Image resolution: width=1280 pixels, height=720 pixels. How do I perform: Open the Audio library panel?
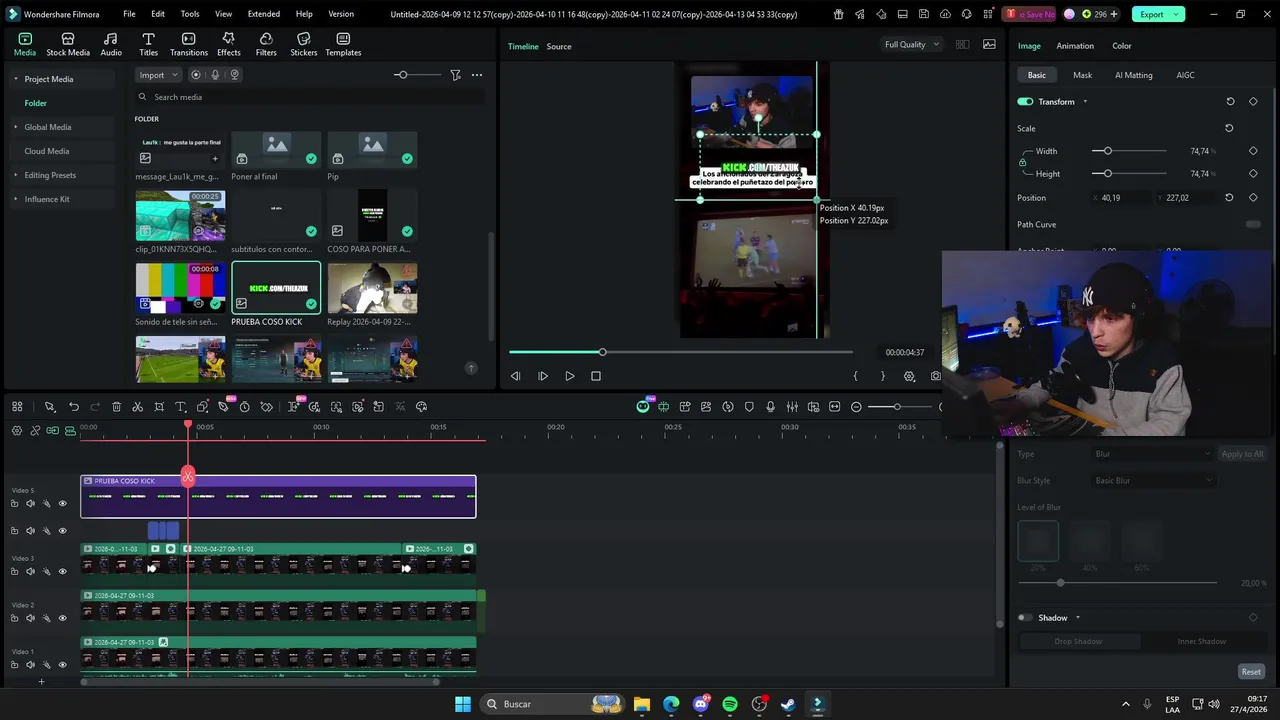pos(111,44)
